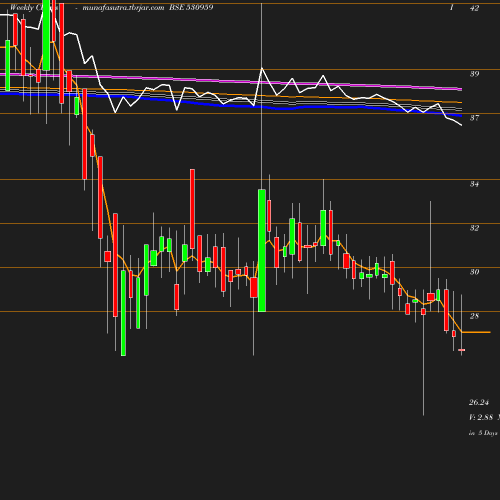Click the 28 price axis label

[x=474, y=316]
